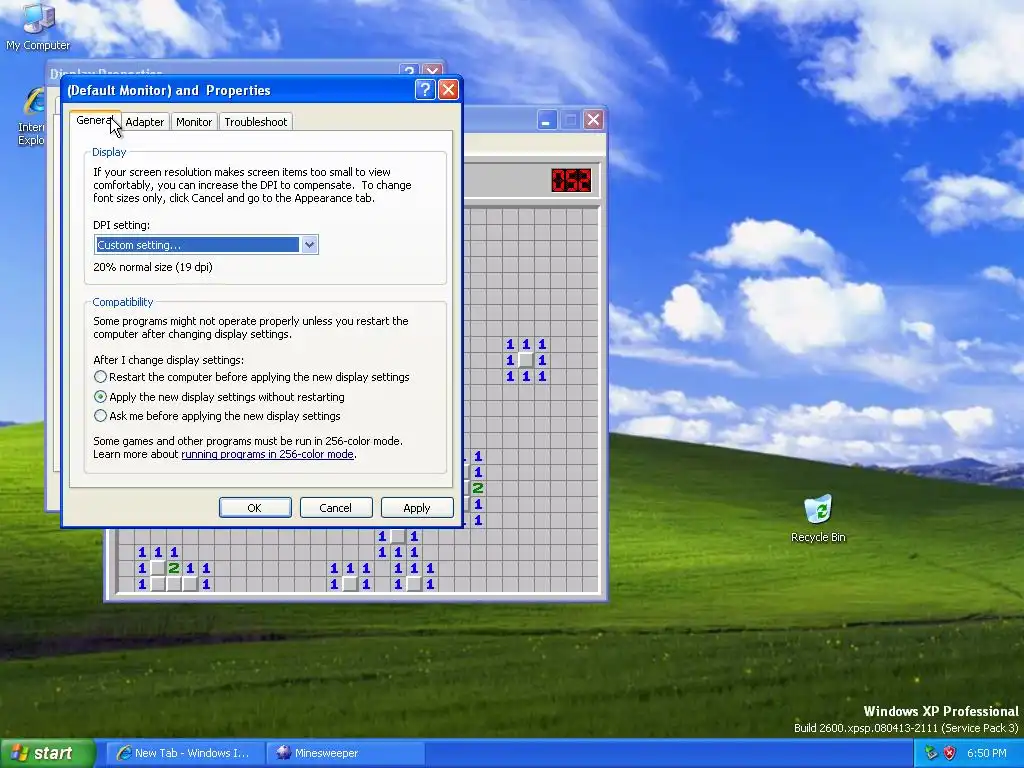1024x768 pixels.
Task: Close the Default Monitor Properties dialog
Action: point(448,89)
